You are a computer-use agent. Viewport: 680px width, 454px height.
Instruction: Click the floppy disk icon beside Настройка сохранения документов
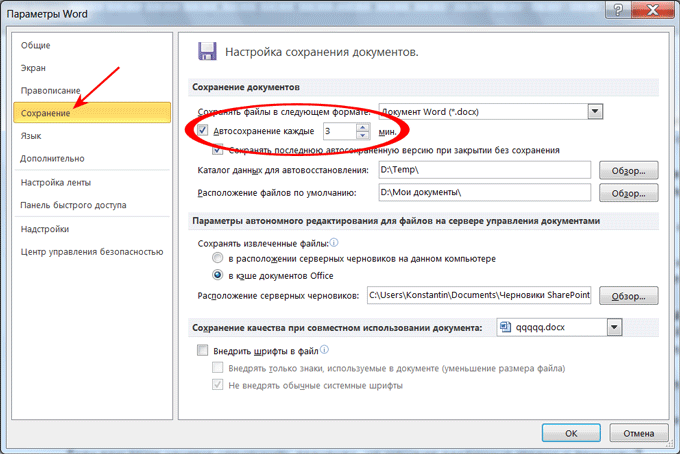[207, 51]
